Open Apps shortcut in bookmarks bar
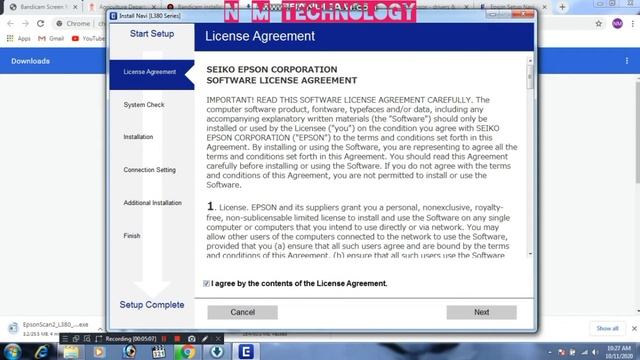 pyautogui.click(x=19, y=38)
